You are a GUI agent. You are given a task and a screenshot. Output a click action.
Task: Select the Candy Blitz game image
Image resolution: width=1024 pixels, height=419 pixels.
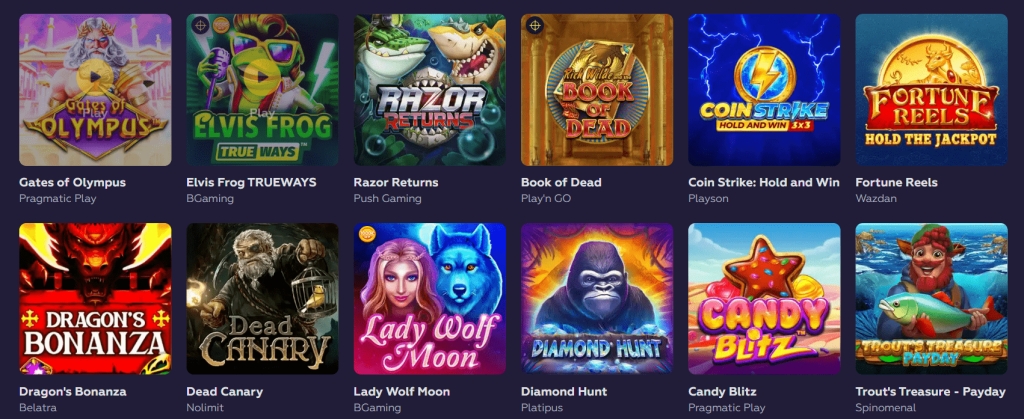[x=764, y=299]
